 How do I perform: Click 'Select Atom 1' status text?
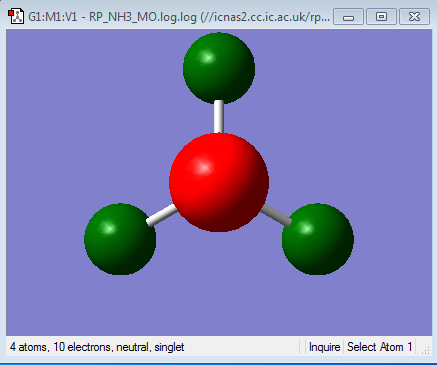pyautogui.click(x=380, y=347)
